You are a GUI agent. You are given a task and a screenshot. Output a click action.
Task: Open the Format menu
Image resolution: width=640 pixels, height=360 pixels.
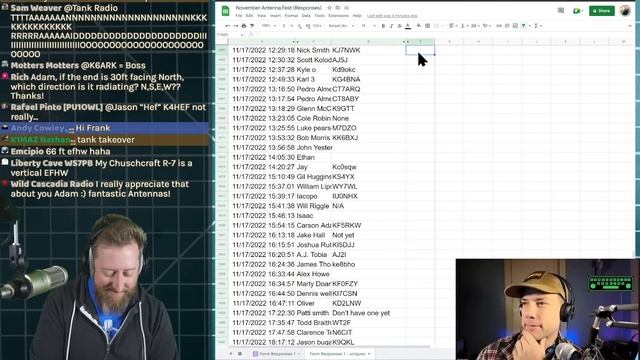291,16
